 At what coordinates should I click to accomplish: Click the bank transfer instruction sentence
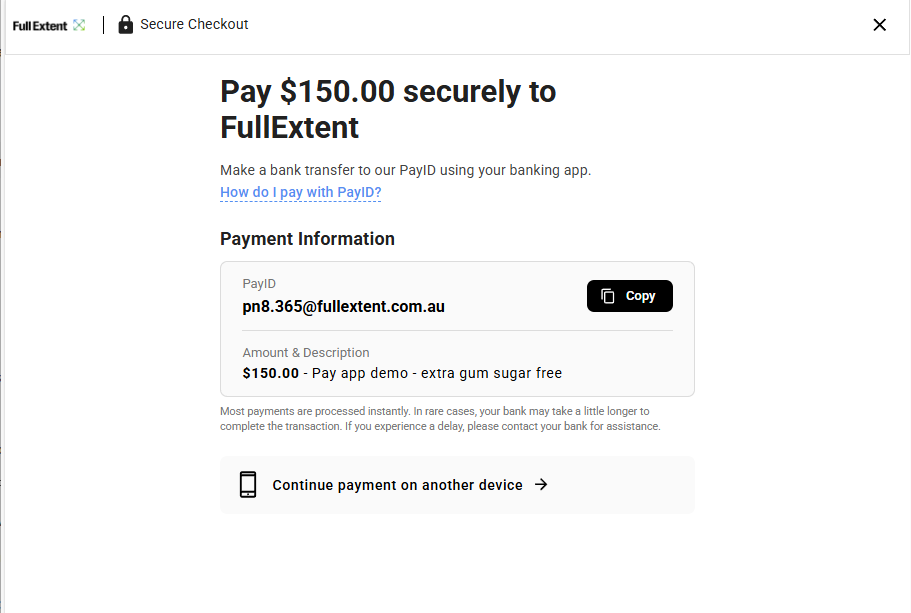pos(406,170)
